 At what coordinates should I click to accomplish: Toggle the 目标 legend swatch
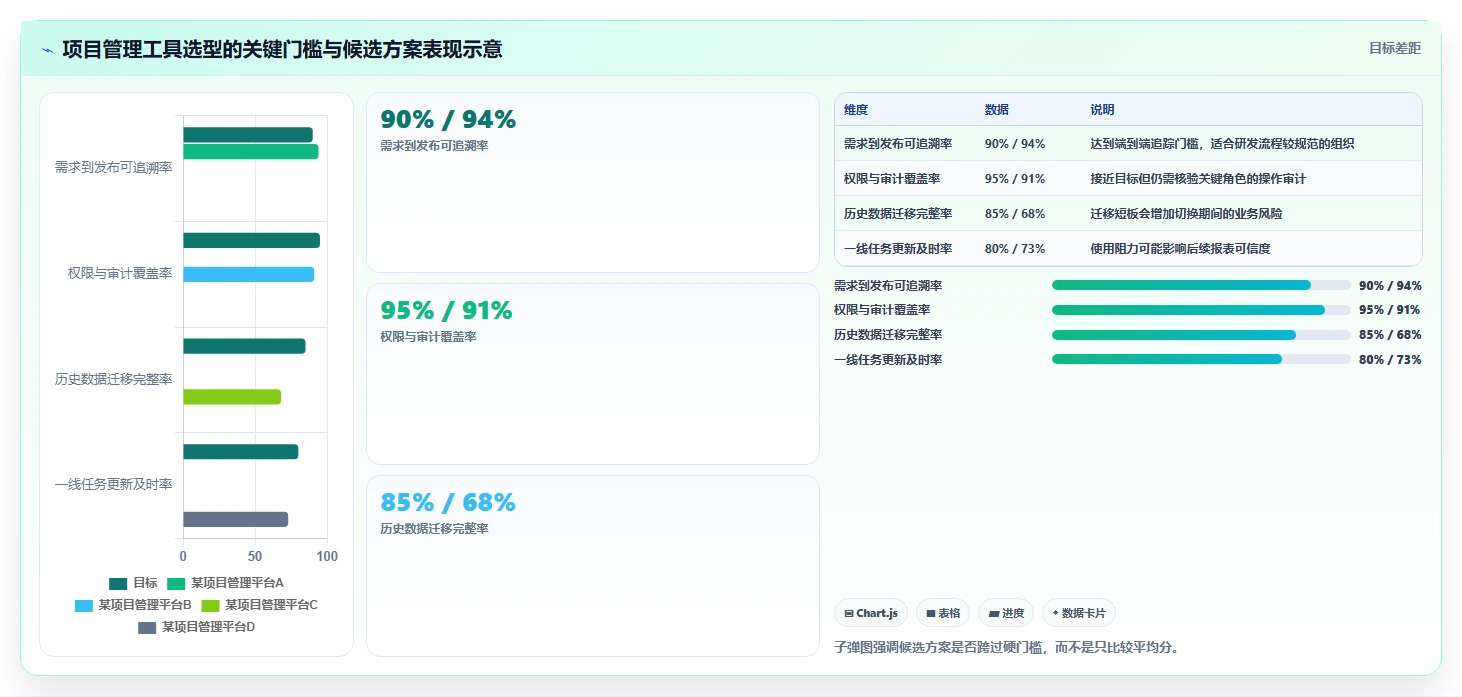click(x=118, y=583)
